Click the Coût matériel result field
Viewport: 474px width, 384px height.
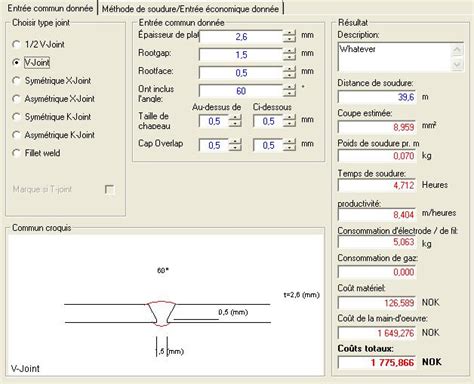pyautogui.click(x=377, y=303)
